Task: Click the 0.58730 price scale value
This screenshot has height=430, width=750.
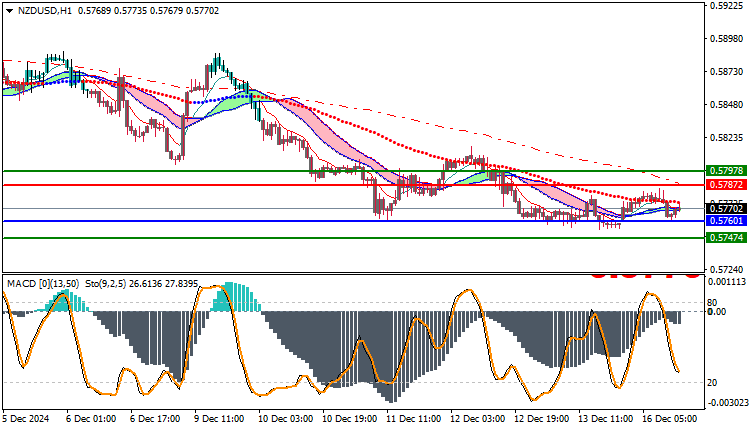Action: (x=727, y=72)
